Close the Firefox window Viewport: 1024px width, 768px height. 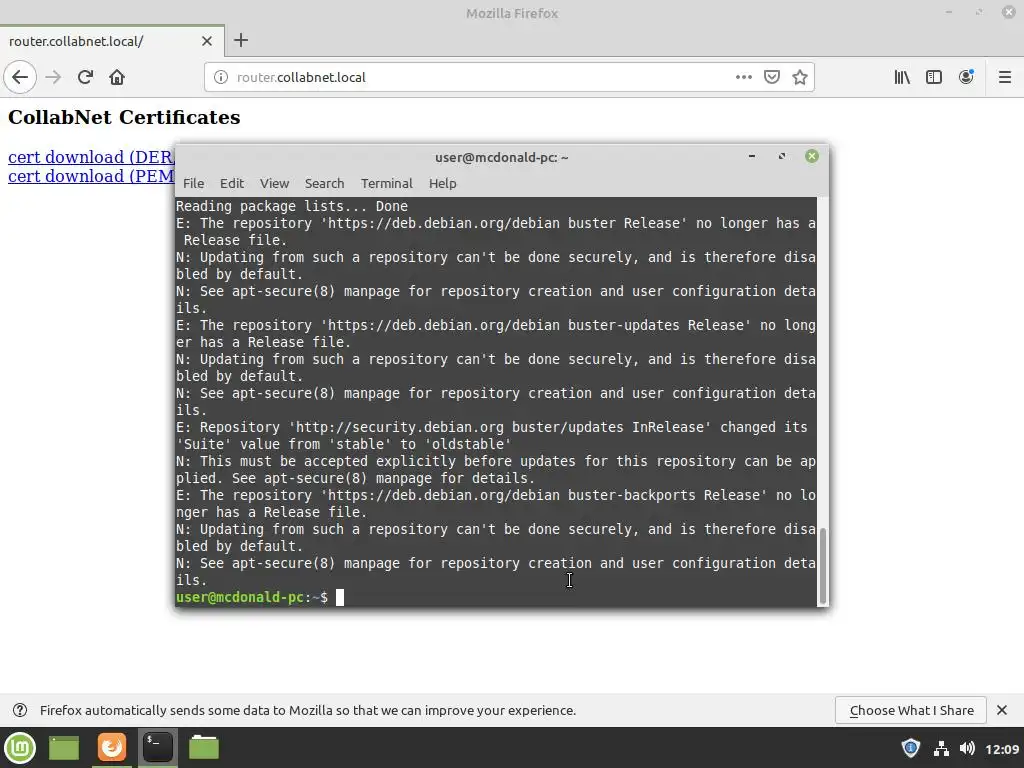pyautogui.click(x=1008, y=12)
